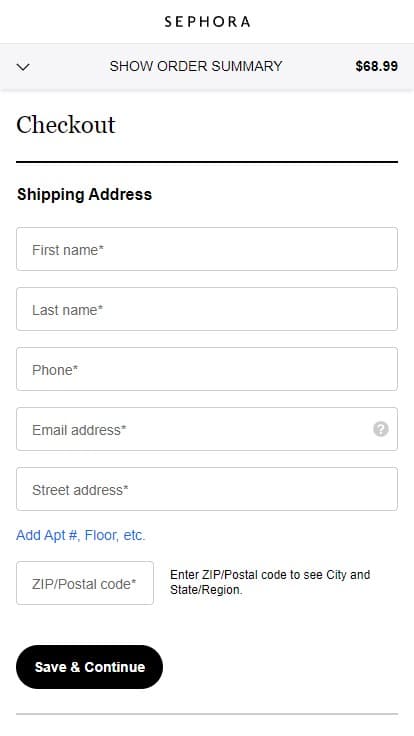This screenshot has width=414, height=736.
Task: Click the SHOW ORDER SUMMARY label
Action: pos(196,66)
